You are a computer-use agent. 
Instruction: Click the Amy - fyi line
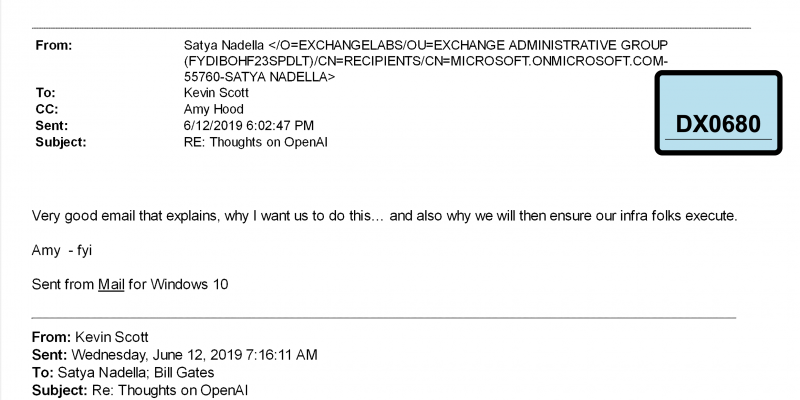coord(61,251)
